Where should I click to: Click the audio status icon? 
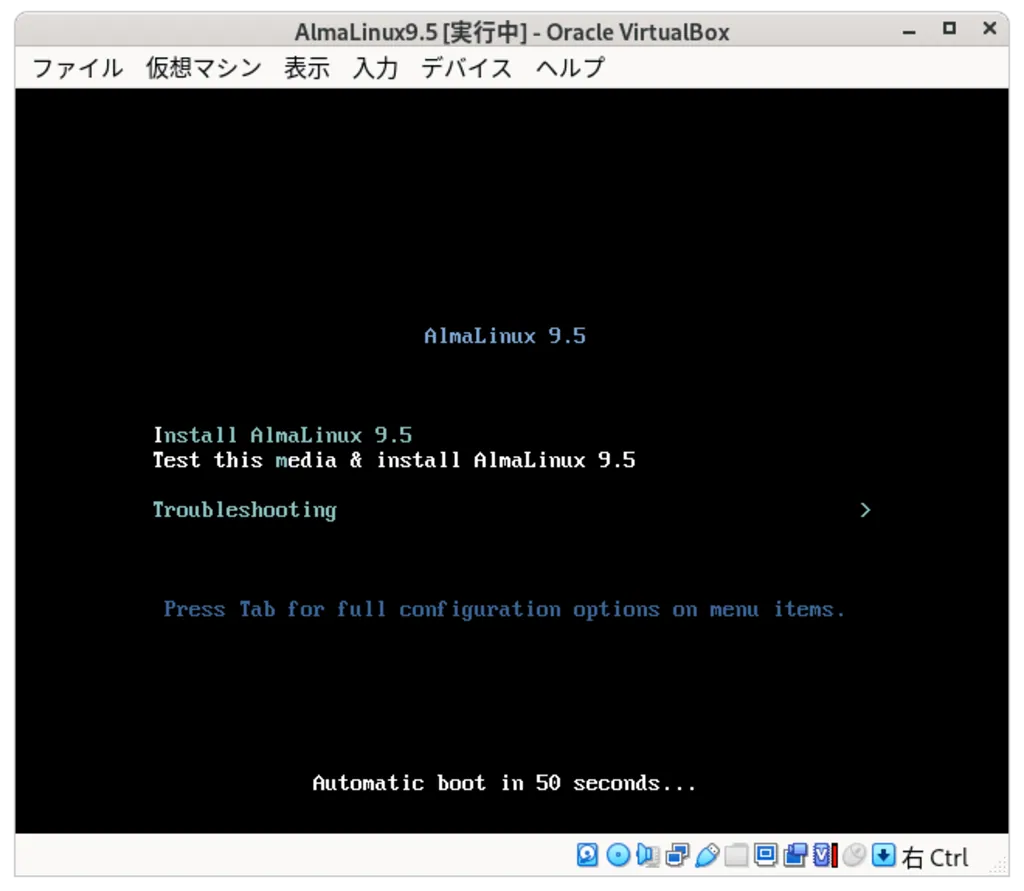[x=647, y=855]
